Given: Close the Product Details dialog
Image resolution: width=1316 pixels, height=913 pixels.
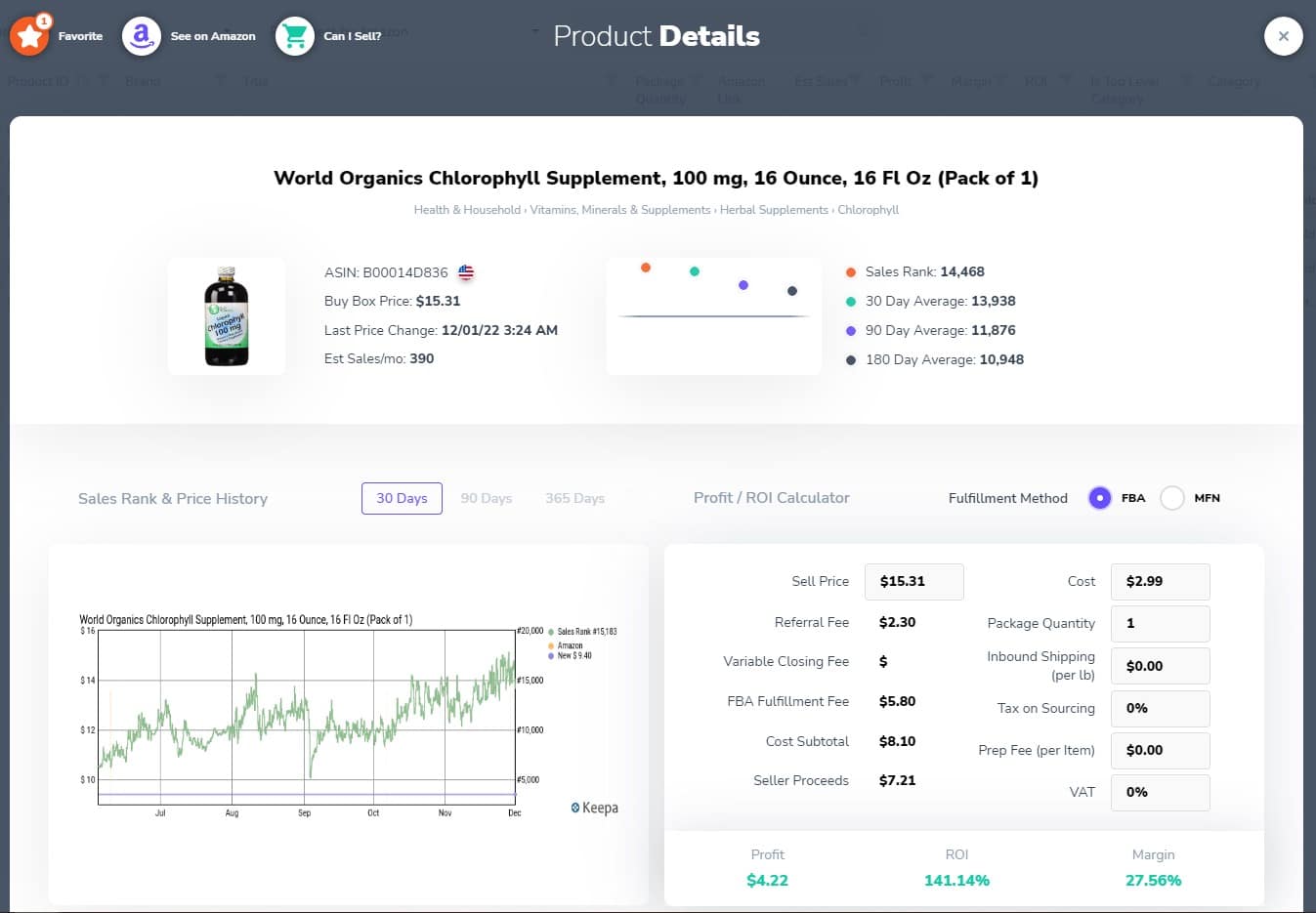Looking at the screenshot, I should click(x=1283, y=36).
